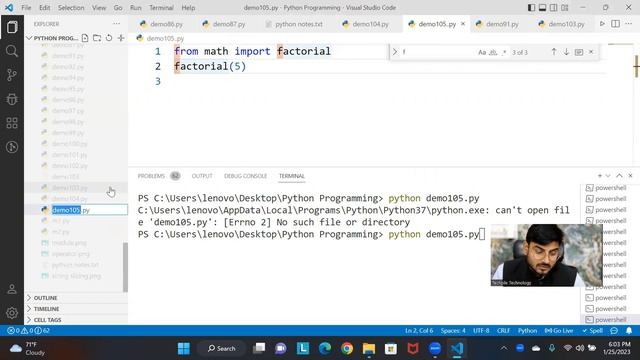Toggle primary side bar layout icon
This screenshot has width=640, height=360.
(x=531, y=8)
